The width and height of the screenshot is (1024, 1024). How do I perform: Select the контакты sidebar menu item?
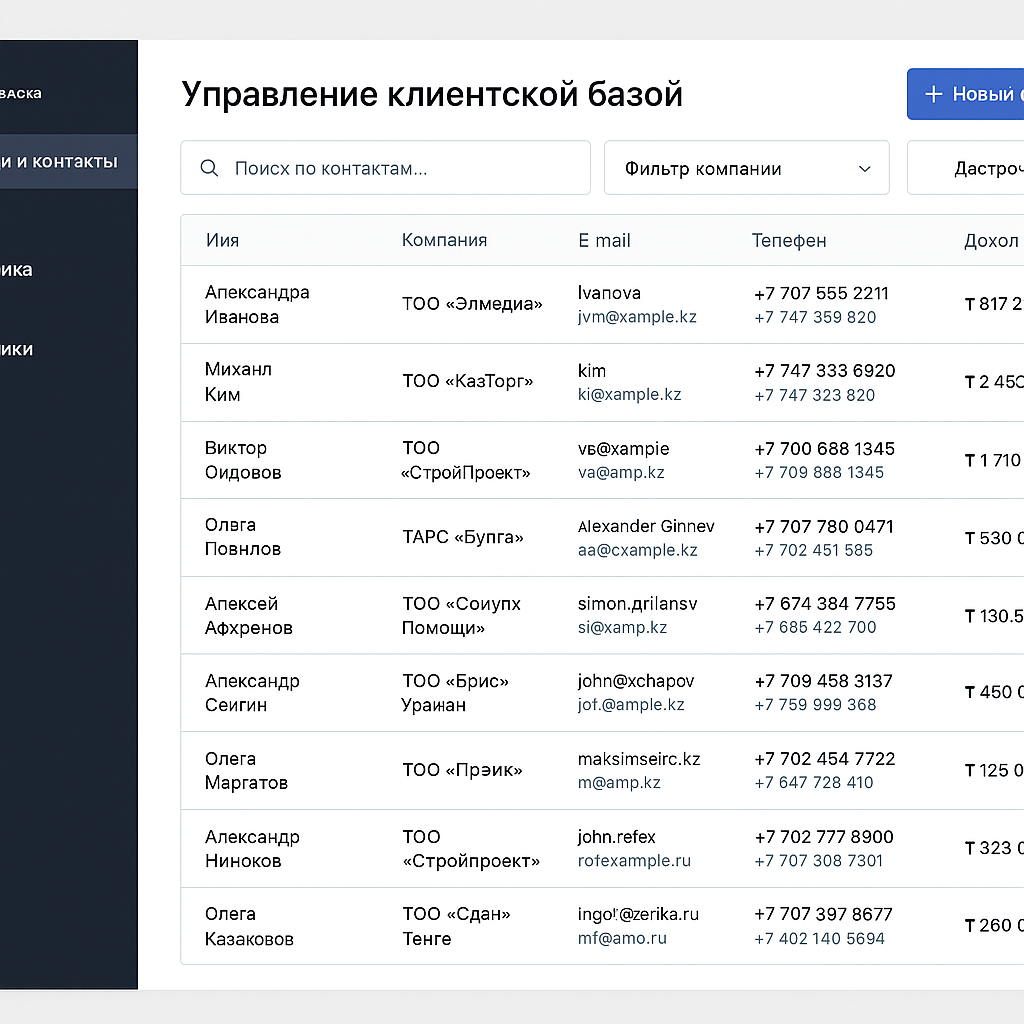69,161
